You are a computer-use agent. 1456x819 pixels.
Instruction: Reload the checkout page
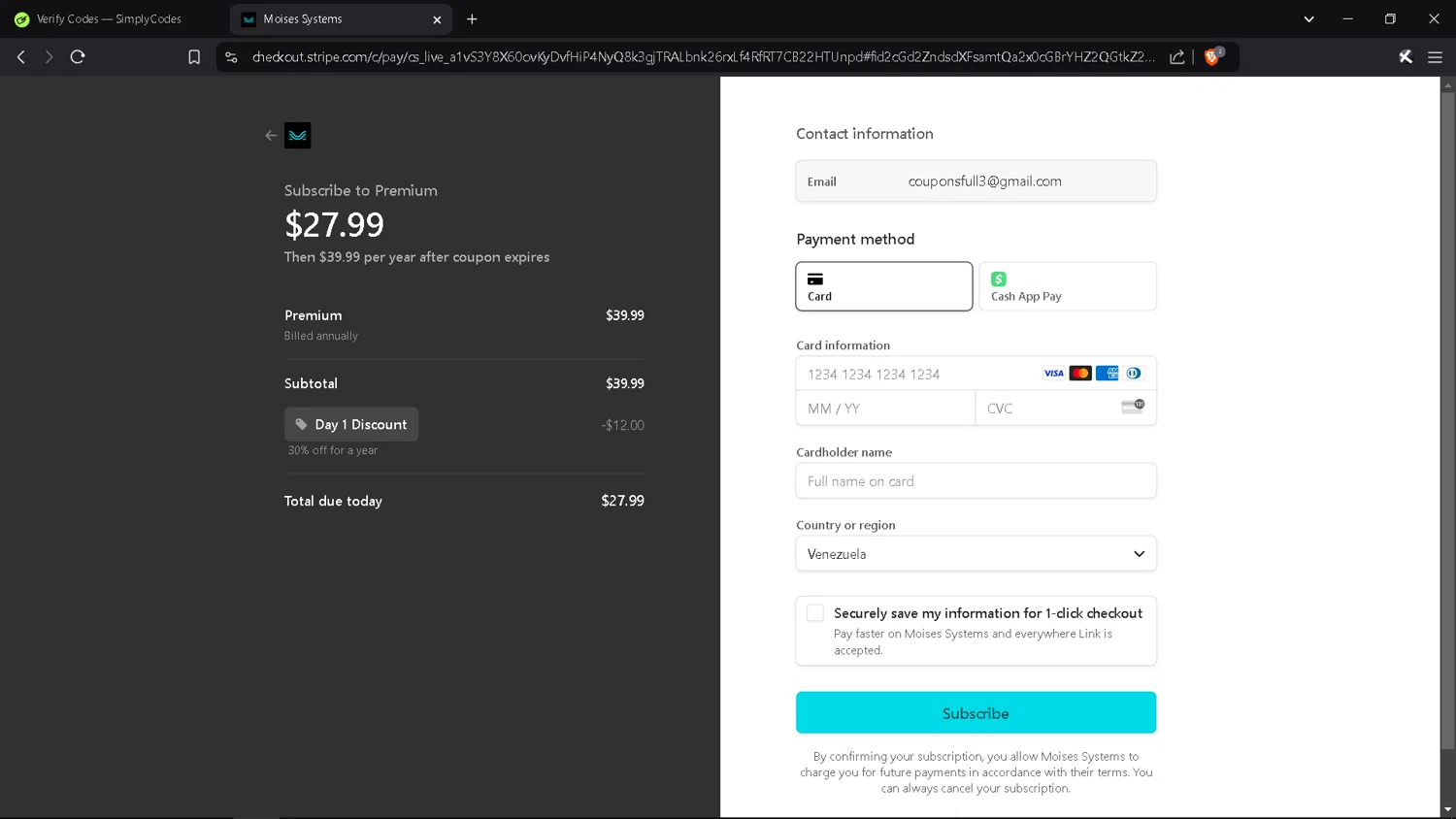coord(78,57)
